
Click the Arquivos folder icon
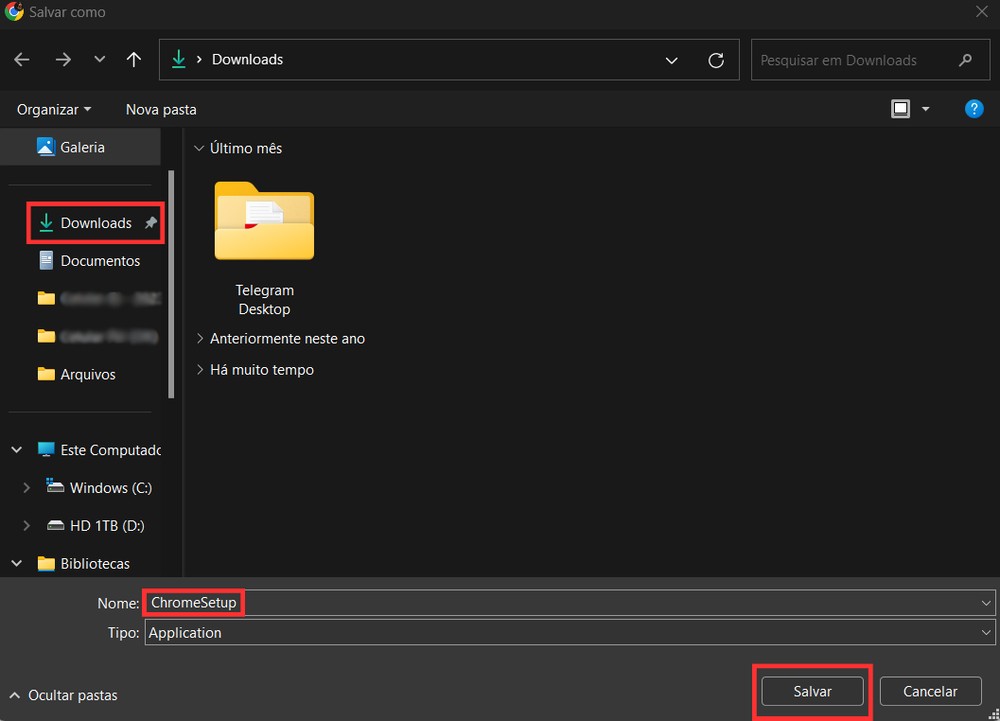46,374
